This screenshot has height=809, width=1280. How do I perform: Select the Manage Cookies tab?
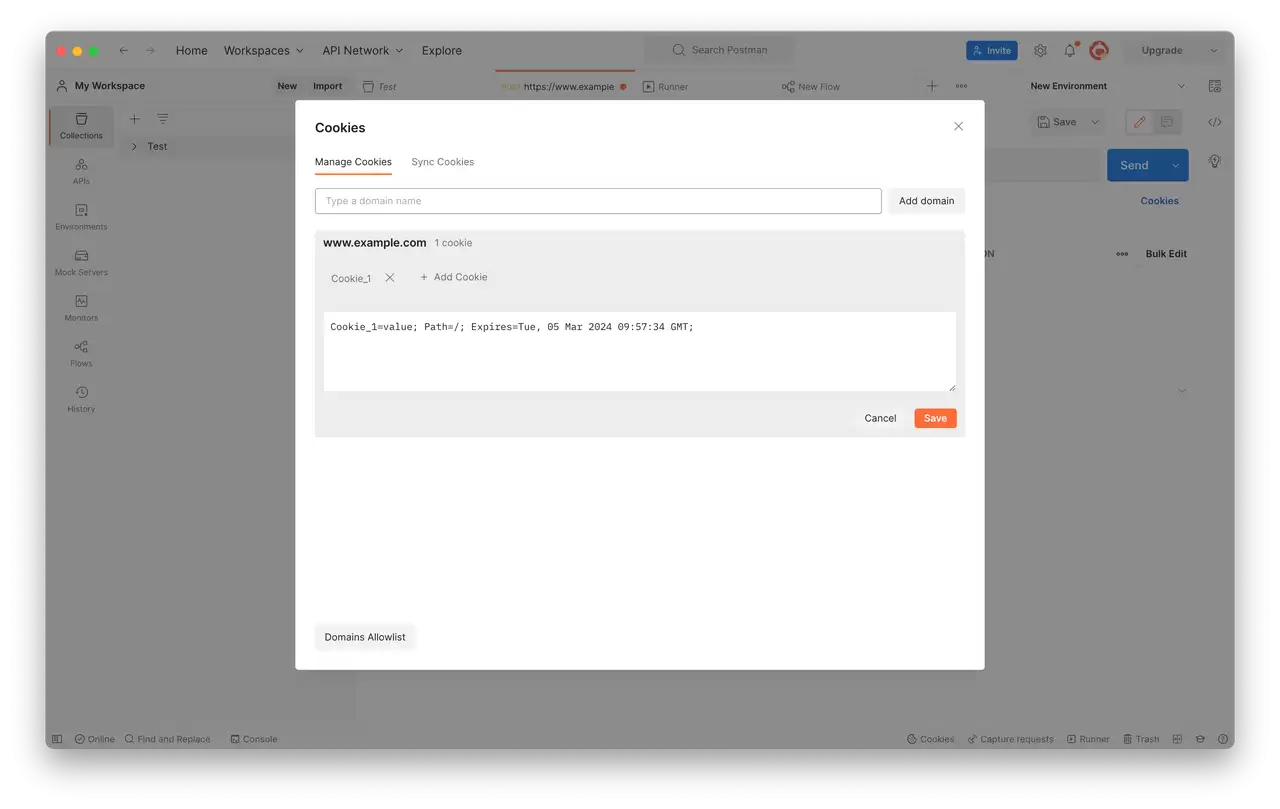click(353, 162)
